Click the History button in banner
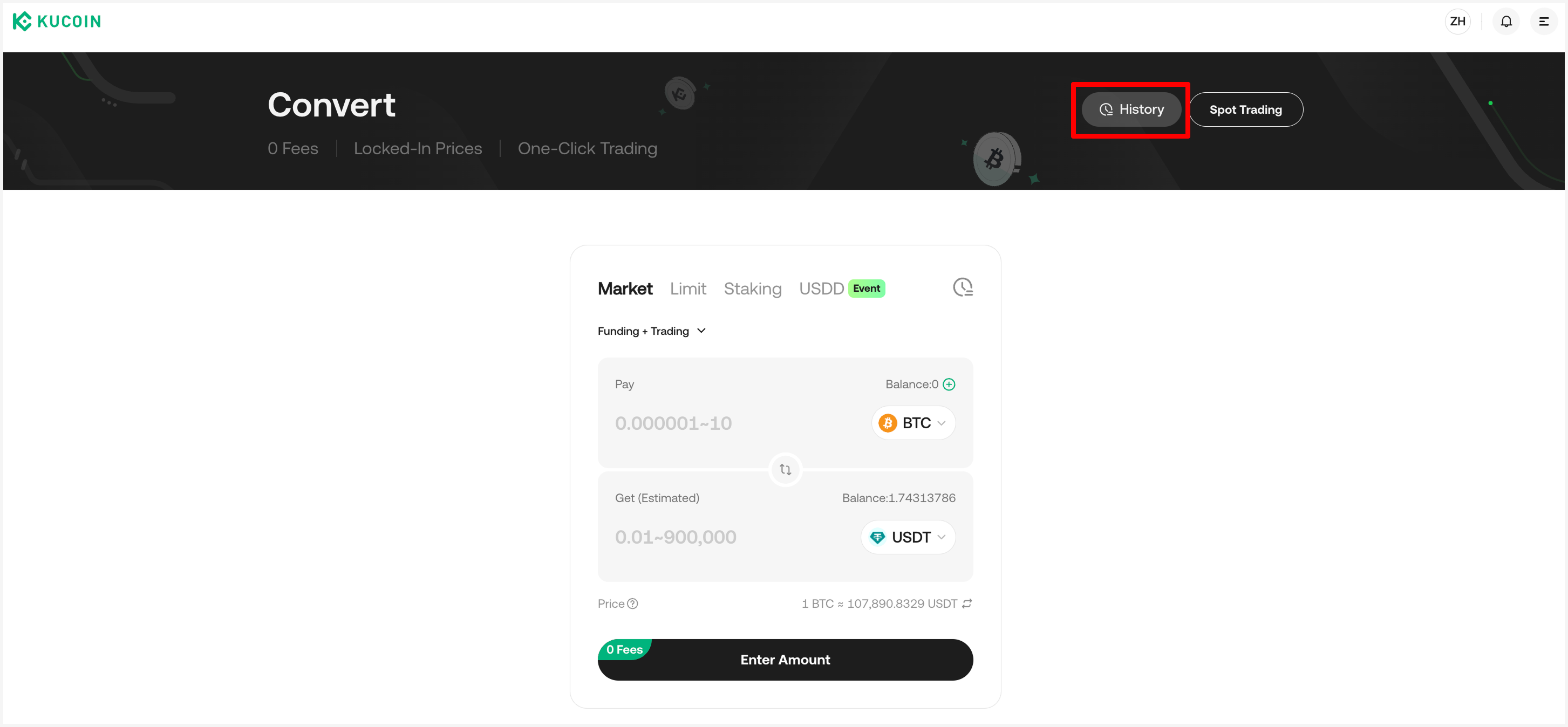The width and height of the screenshot is (1568, 727). pyautogui.click(x=1130, y=109)
